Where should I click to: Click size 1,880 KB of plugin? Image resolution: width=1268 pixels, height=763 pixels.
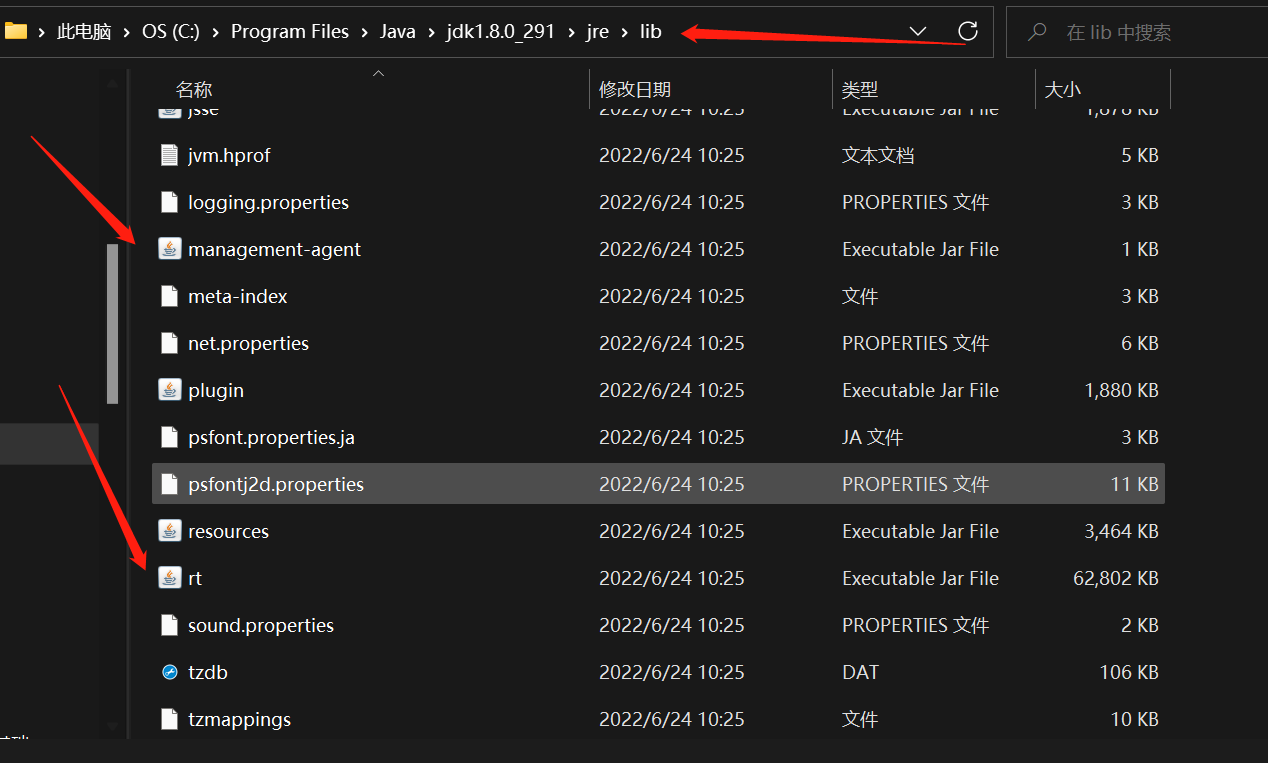[1122, 390]
